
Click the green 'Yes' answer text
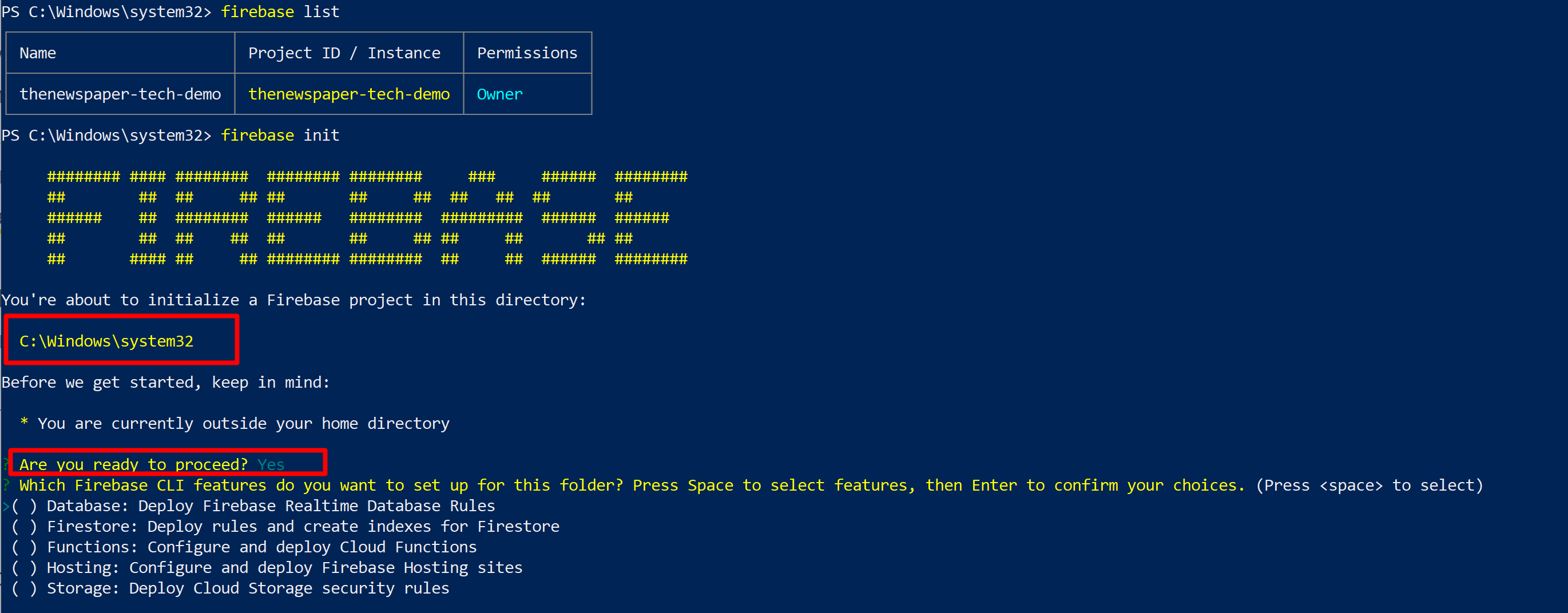[x=271, y=464]
